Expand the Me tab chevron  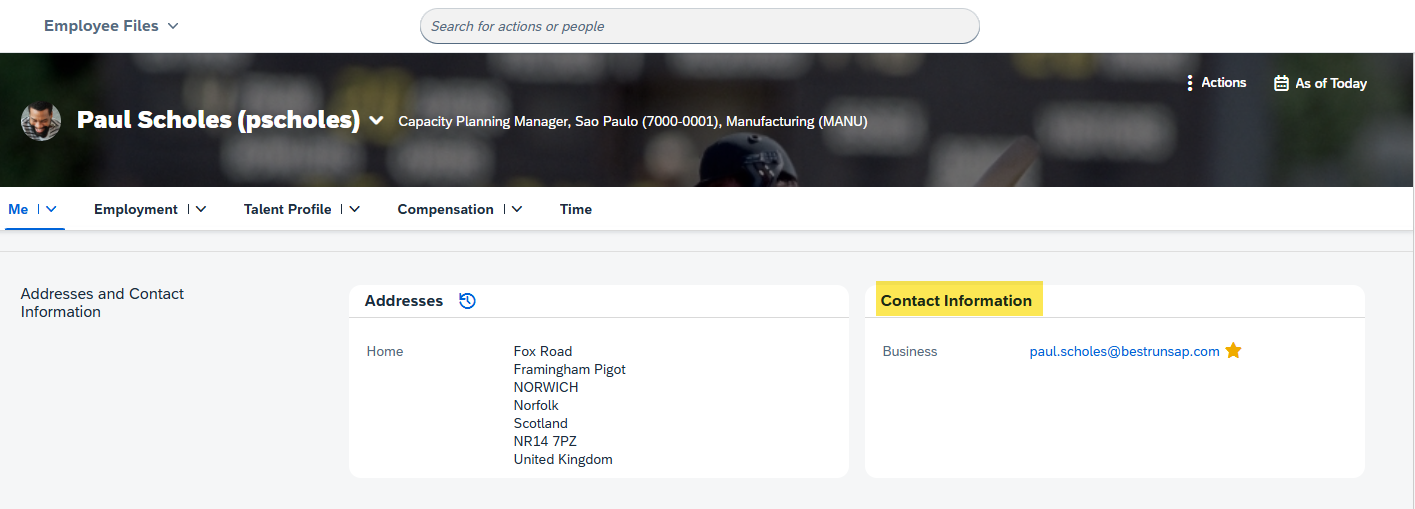click(51, 209)
